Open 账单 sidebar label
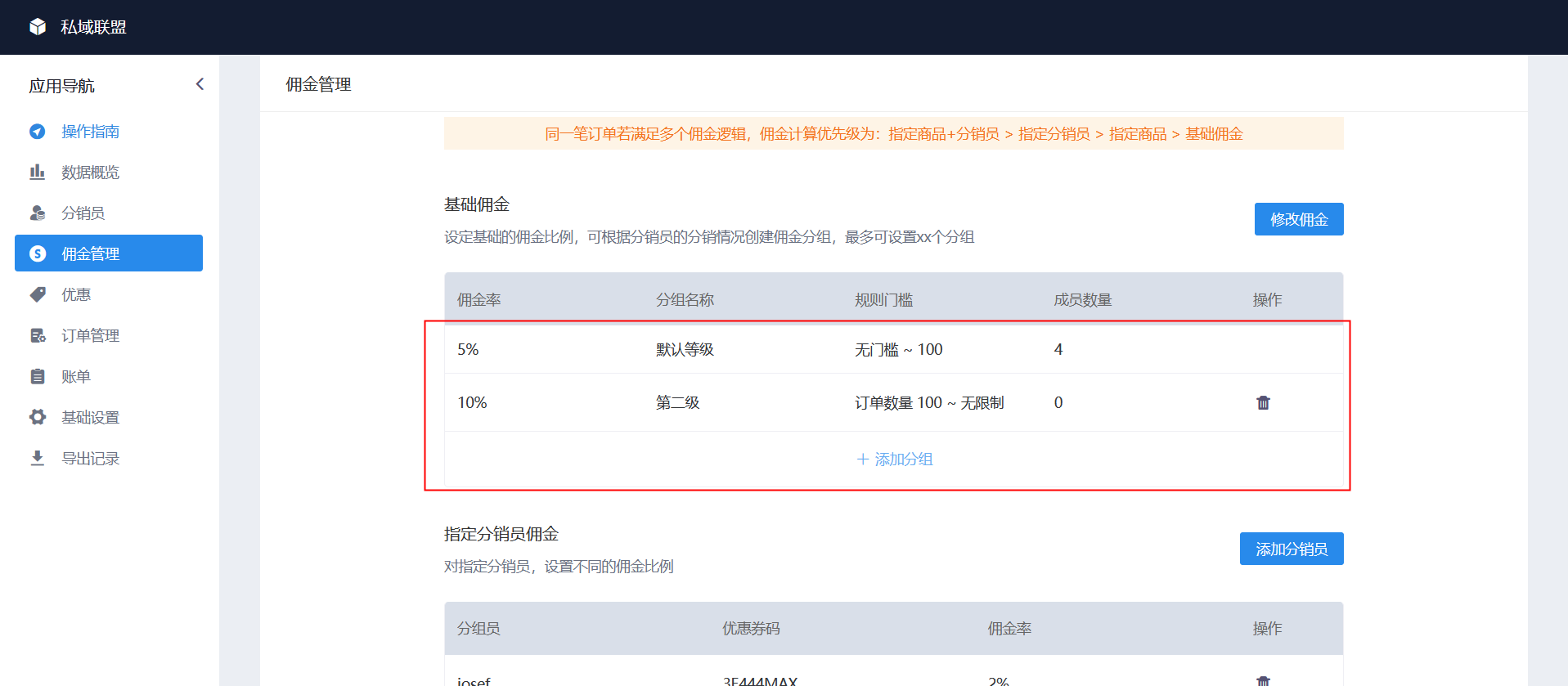This screenshot has width=1568, height=686. [x=76, y=376]
